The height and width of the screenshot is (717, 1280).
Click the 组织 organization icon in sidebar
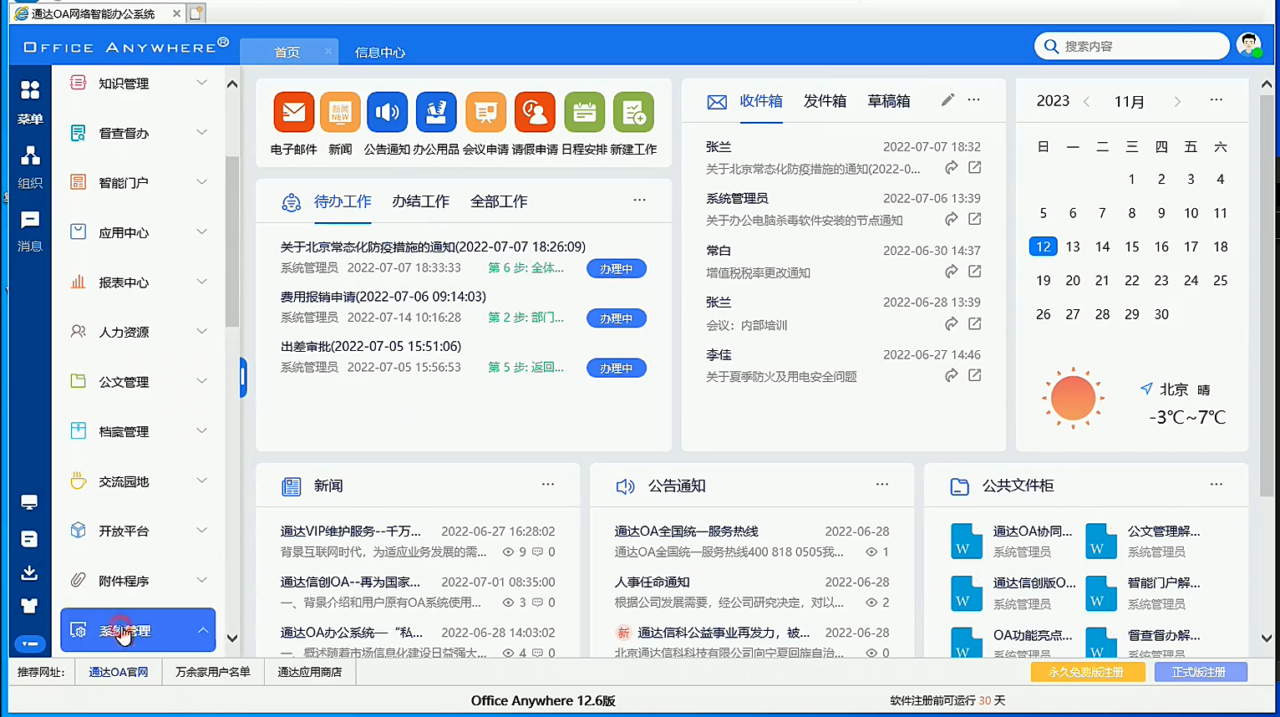[x=30, y=156]
